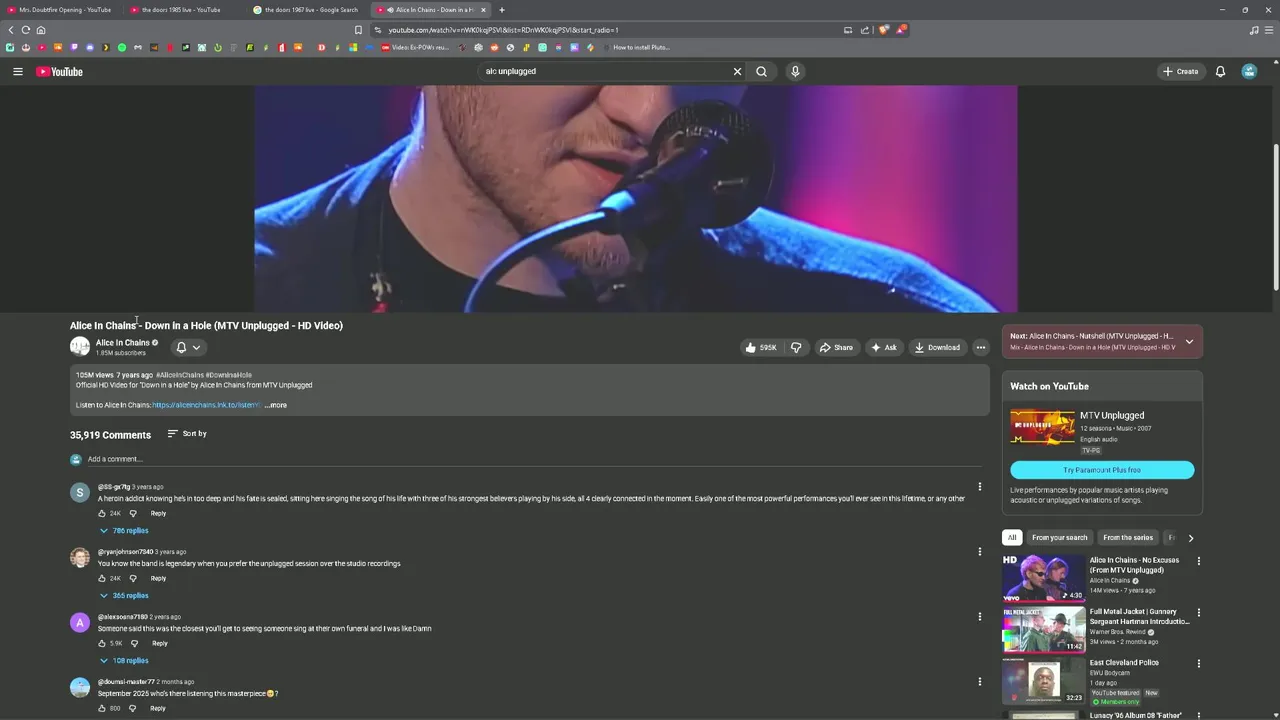Open options menu for the @ryanjohnson7340 comment

(979, 552)
